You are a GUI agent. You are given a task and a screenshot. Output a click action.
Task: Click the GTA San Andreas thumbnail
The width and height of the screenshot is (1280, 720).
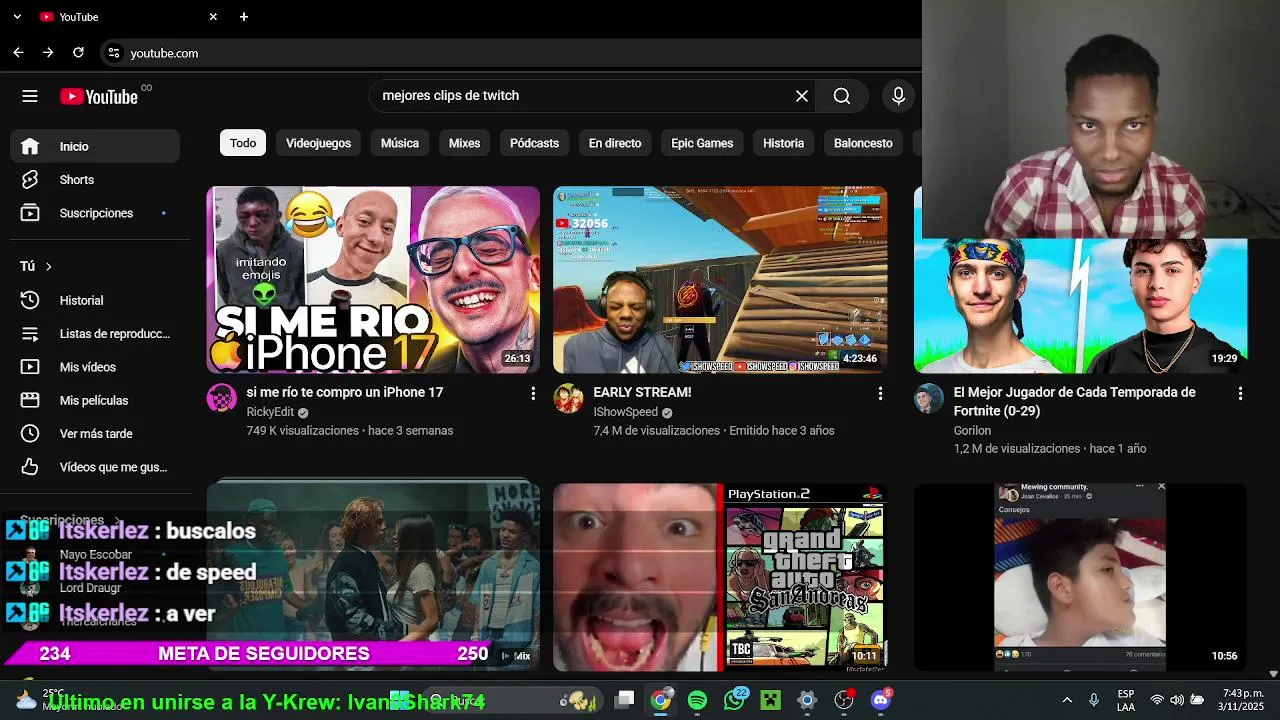(720, 577)
